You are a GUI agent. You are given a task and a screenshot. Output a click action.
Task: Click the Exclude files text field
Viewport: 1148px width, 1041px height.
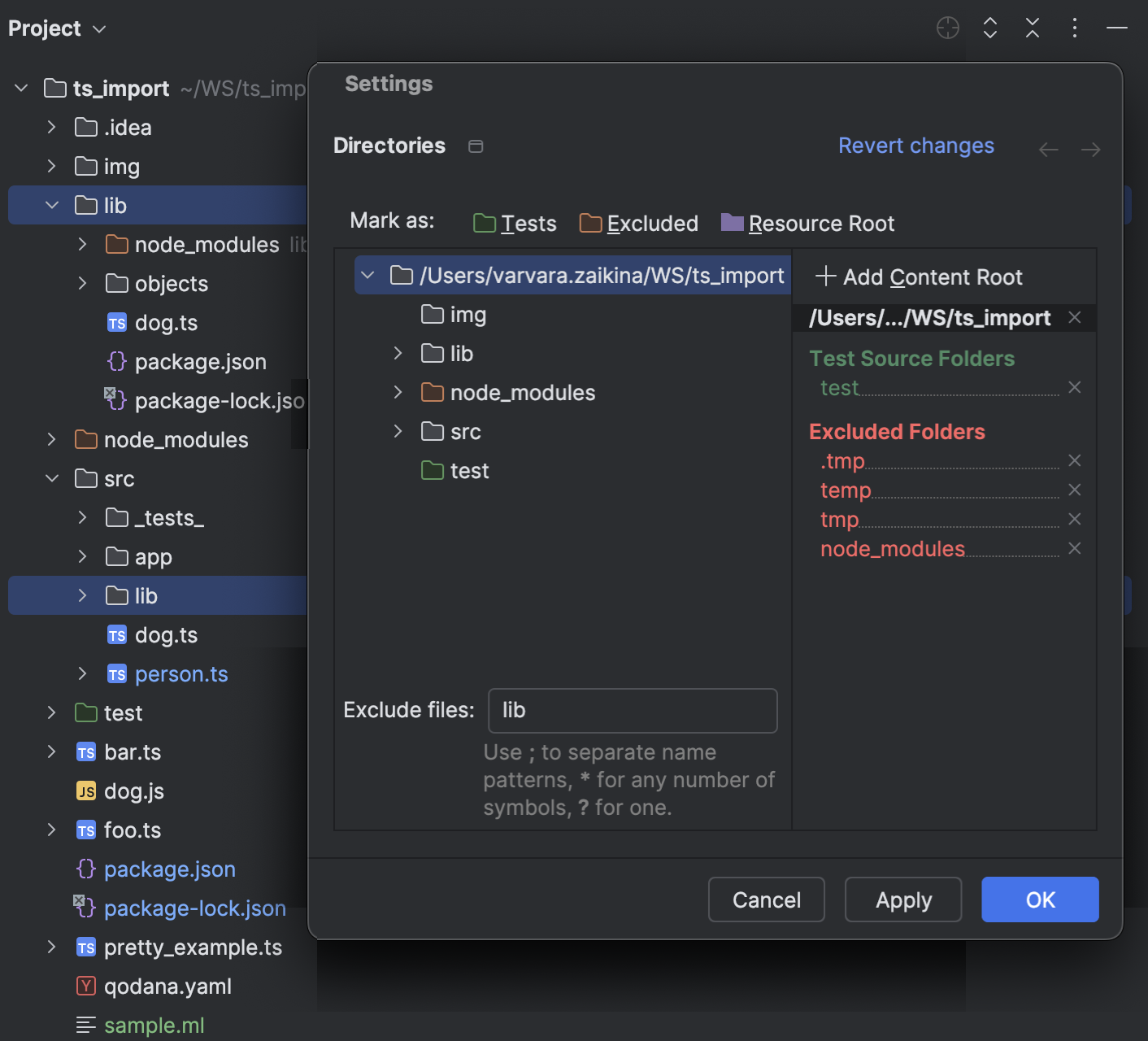click(633, 710)
